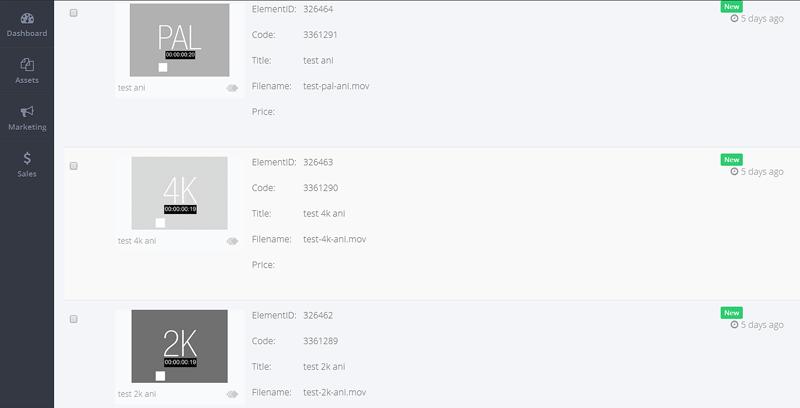Click the white square in 2K thumbnail

point(160,376)
